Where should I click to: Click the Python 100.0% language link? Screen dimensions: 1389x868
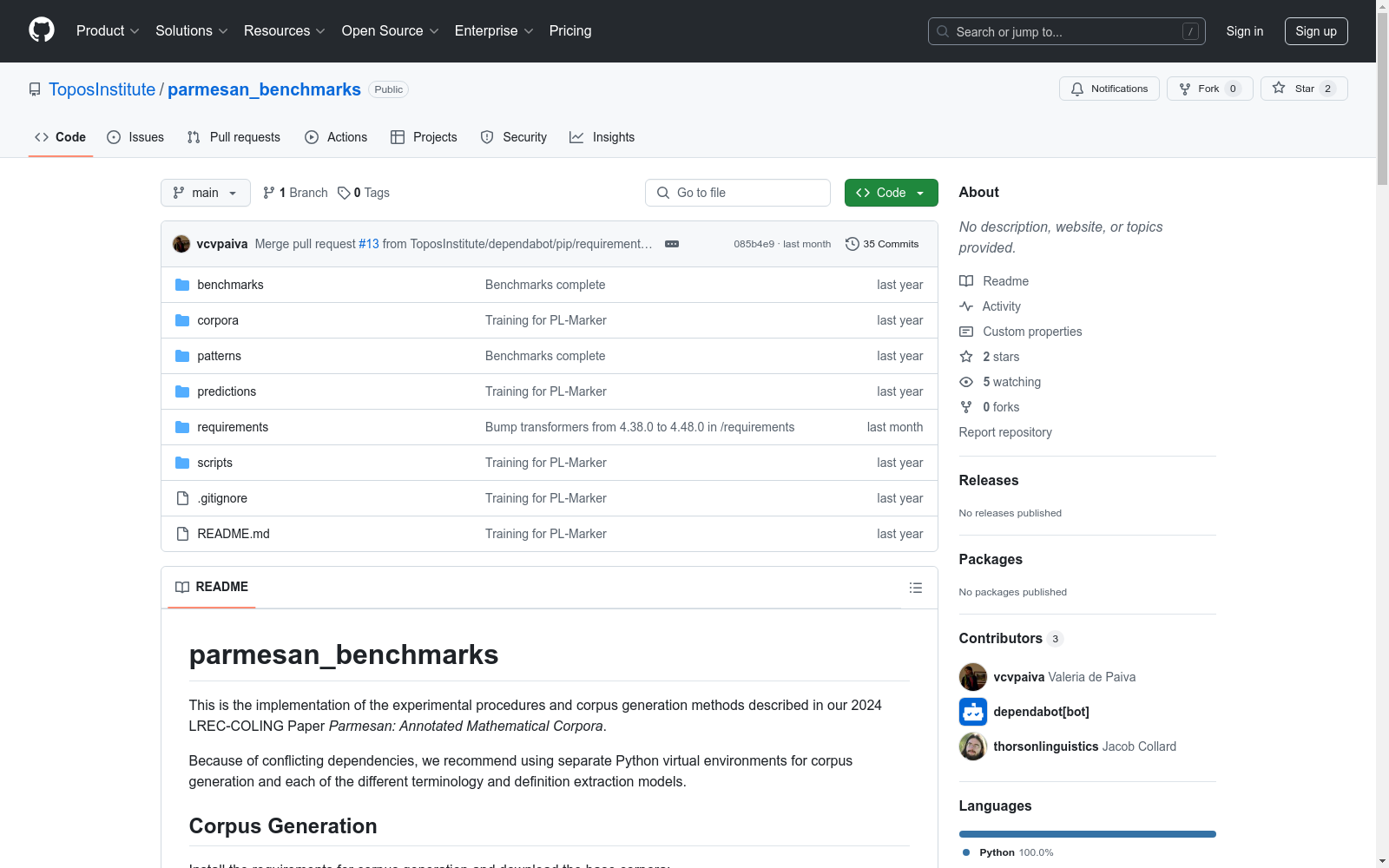1008,852
